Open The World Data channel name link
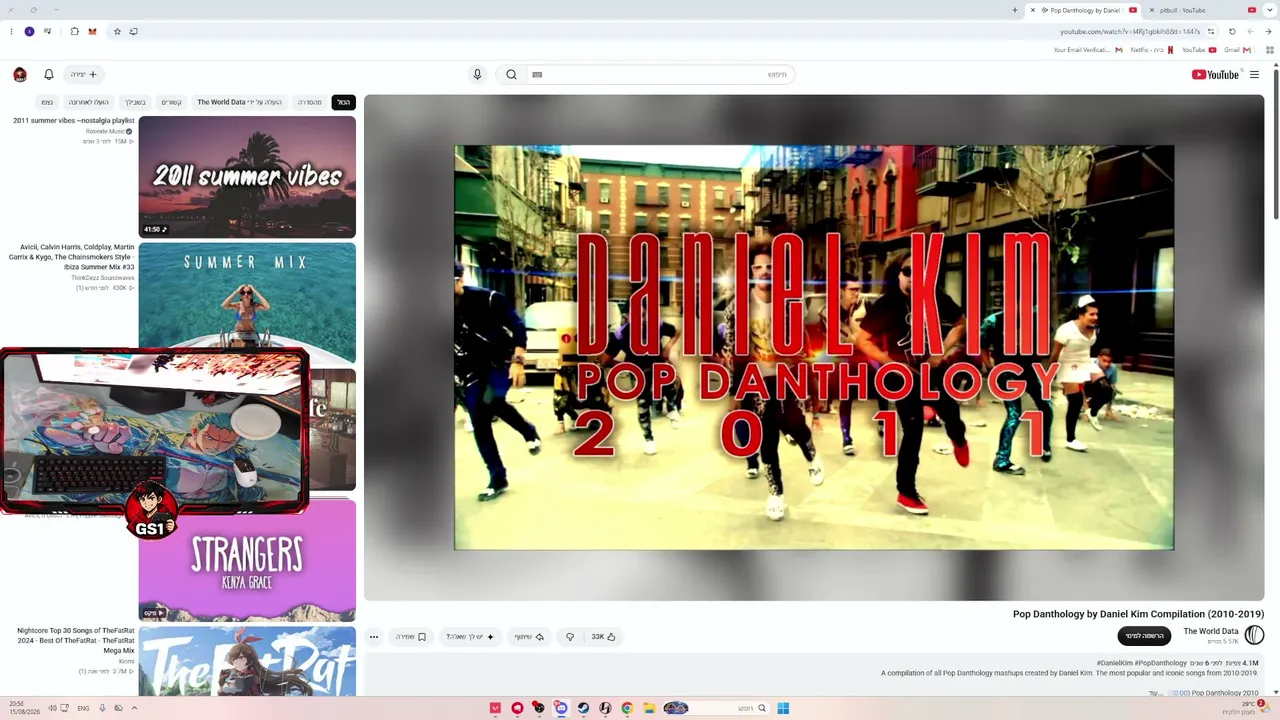1280x720 pixels. pos(1210,631)
